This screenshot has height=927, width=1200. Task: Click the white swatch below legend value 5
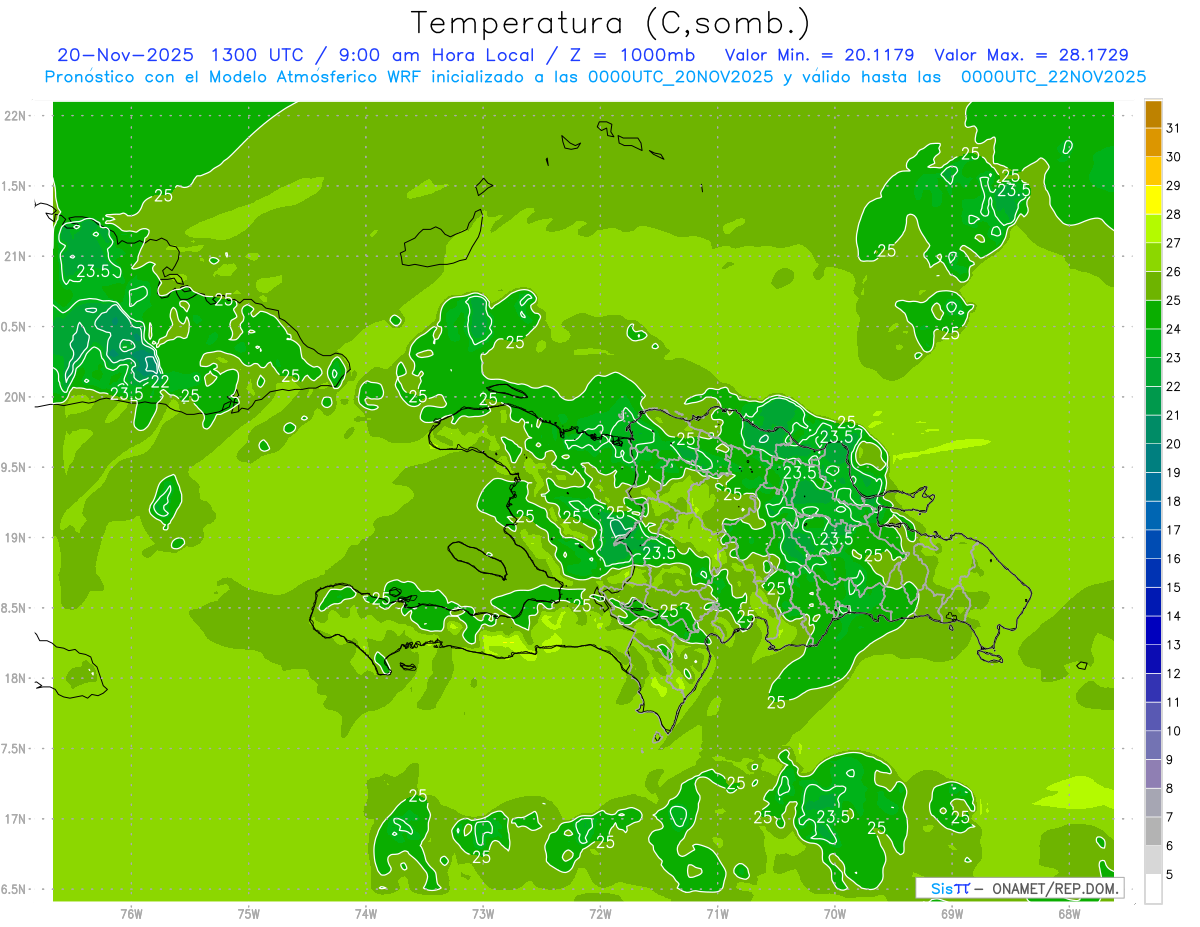(x=1153, y=889)
